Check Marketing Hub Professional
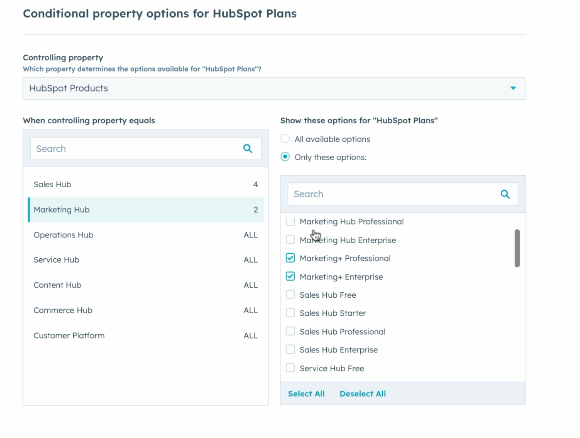The image size is (580, 438). (290, 221)
